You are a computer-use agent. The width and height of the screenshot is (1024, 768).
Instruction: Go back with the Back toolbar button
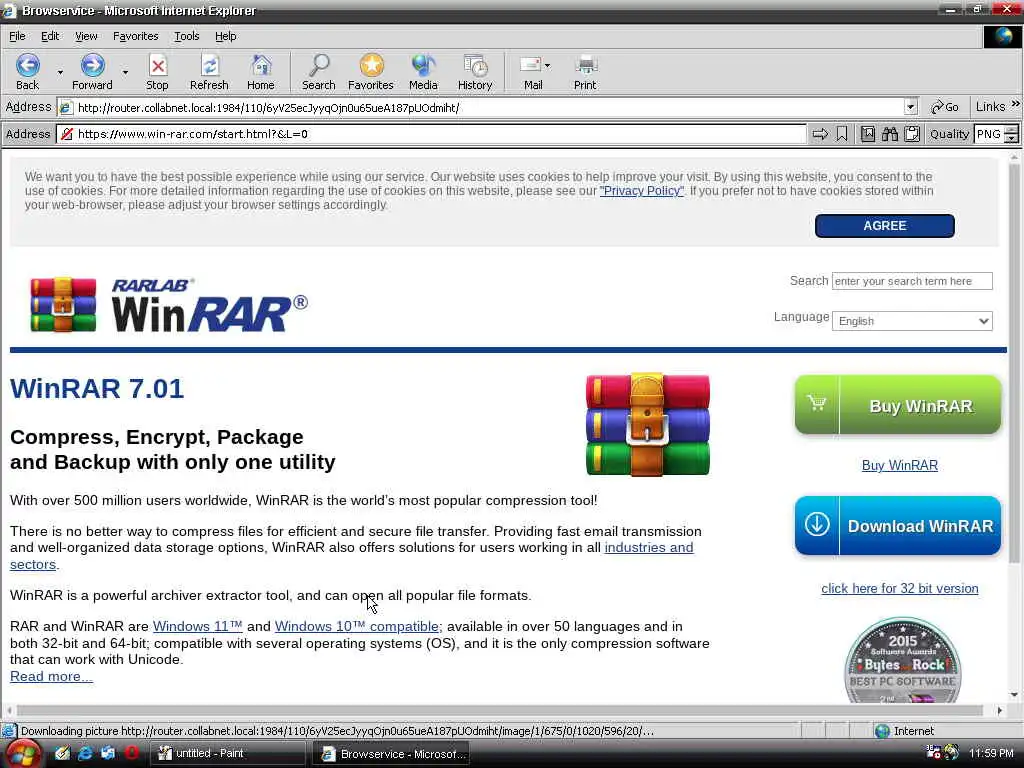coord(27,72)
